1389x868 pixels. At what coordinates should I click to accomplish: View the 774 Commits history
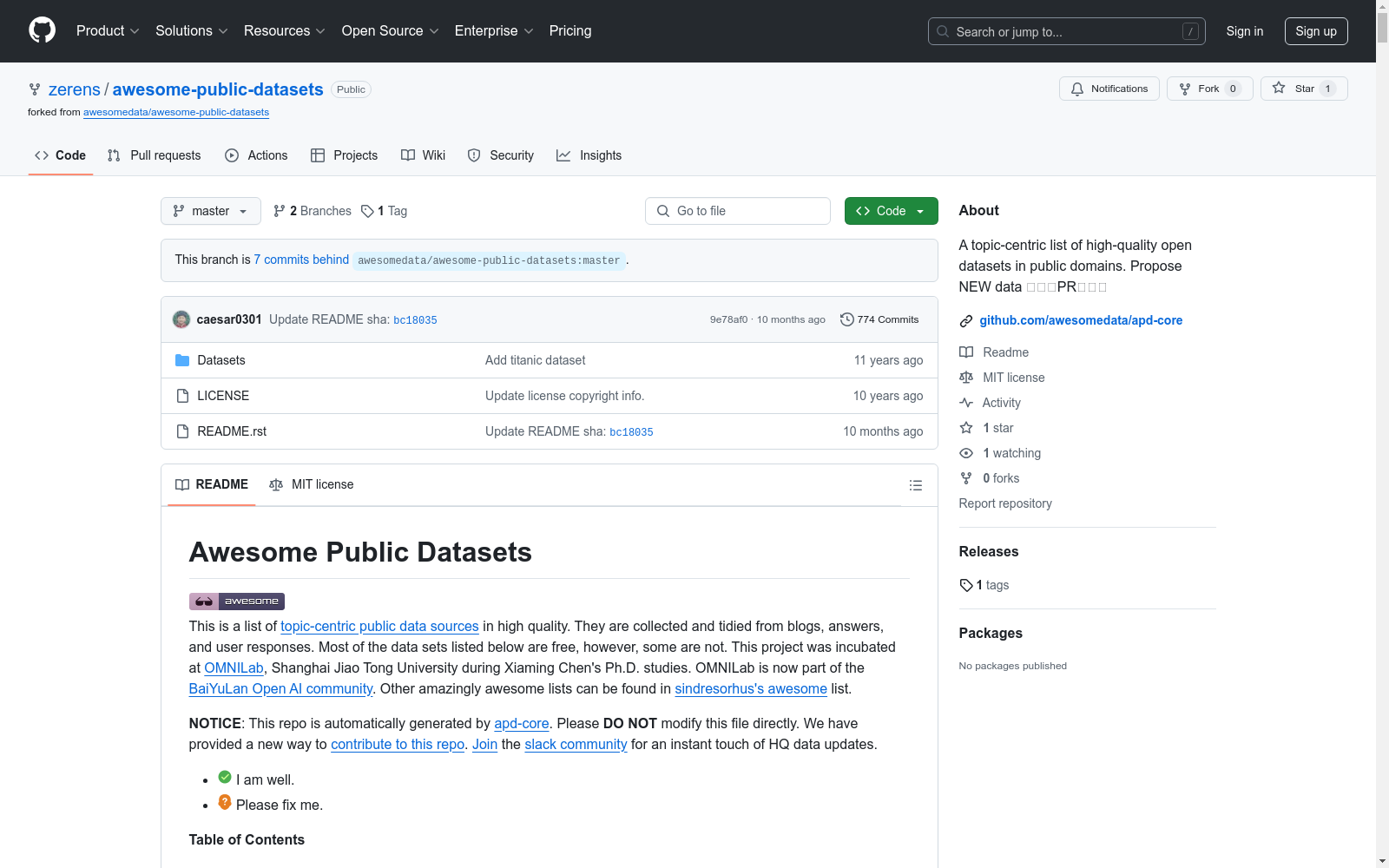pyautogui.click(x=879, y=319)
